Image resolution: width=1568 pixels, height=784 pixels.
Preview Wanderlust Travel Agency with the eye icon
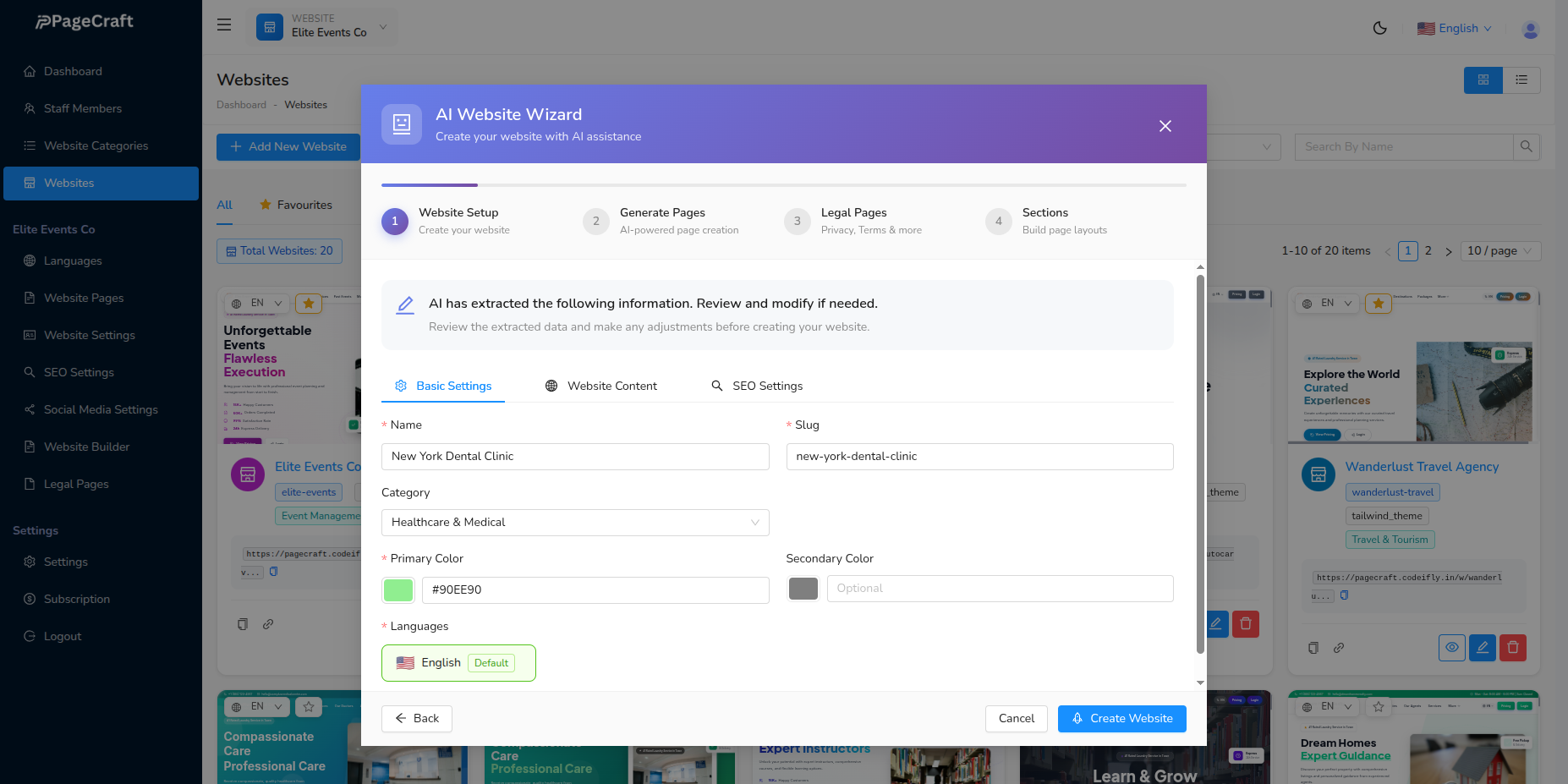(1452, 648)
